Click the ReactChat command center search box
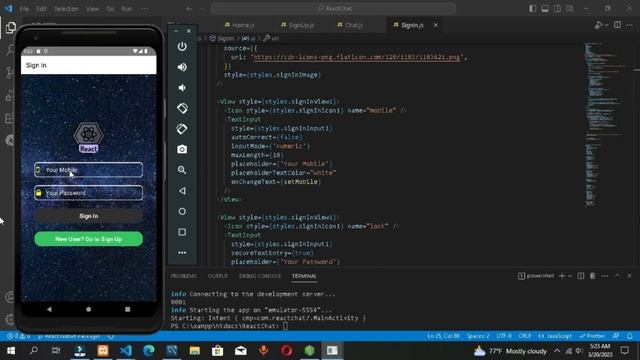The height and width of the screenshot is (360, 640). [x=333, y=9]
